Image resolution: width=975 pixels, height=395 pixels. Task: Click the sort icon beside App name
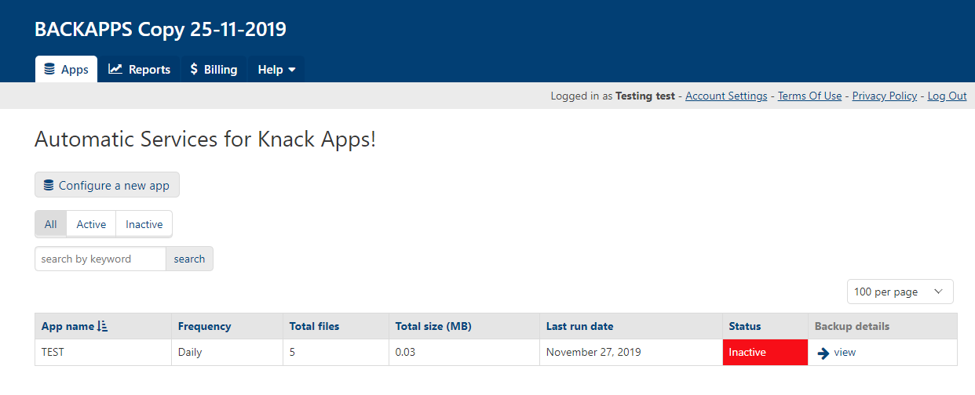coord(103,326)
